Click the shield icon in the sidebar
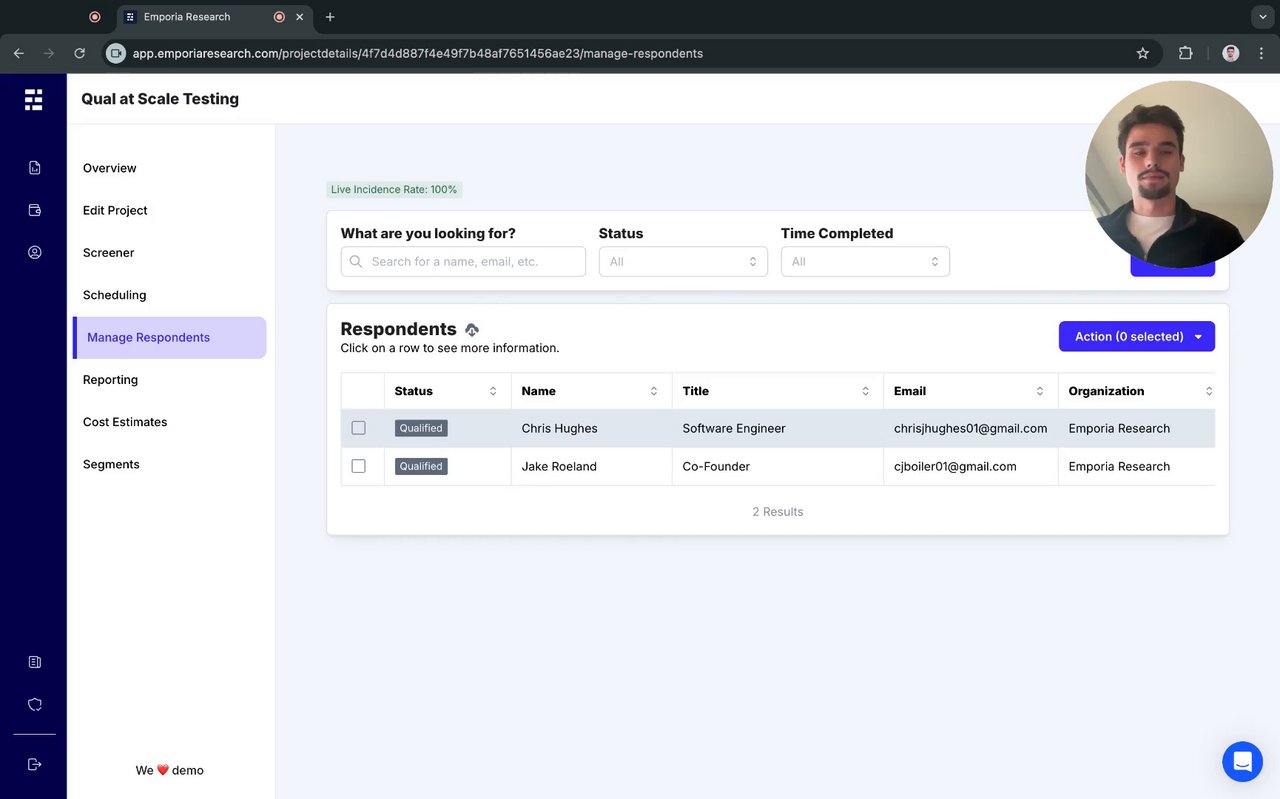This screenshot has height=799, width=1280. click(35, 704)
